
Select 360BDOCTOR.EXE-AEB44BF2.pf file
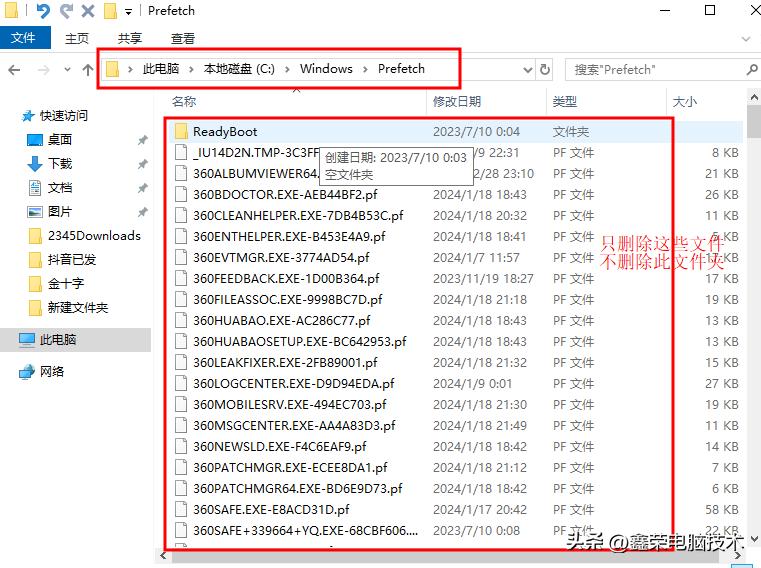point(285,194)
